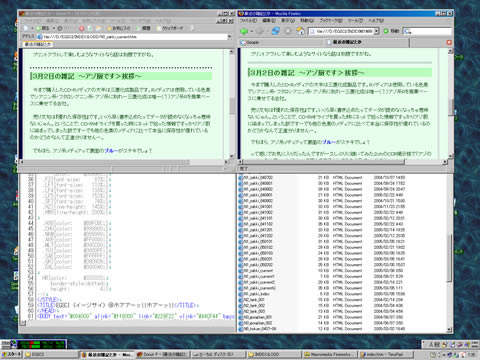The height and width of the screenshot is (360, 480).
Task: Click the <BODY text= line in the editor
Action: (135, 316)
